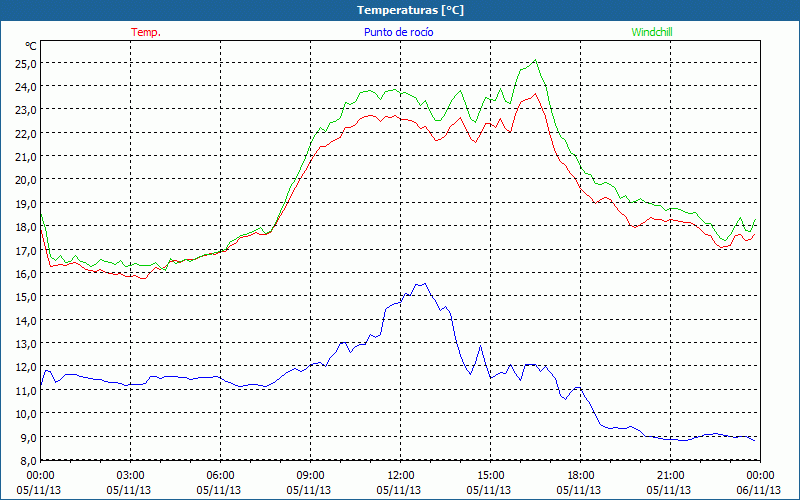Click the 10,0 y-axis value
The image size is (800, 500).
(x=27, y=414)
